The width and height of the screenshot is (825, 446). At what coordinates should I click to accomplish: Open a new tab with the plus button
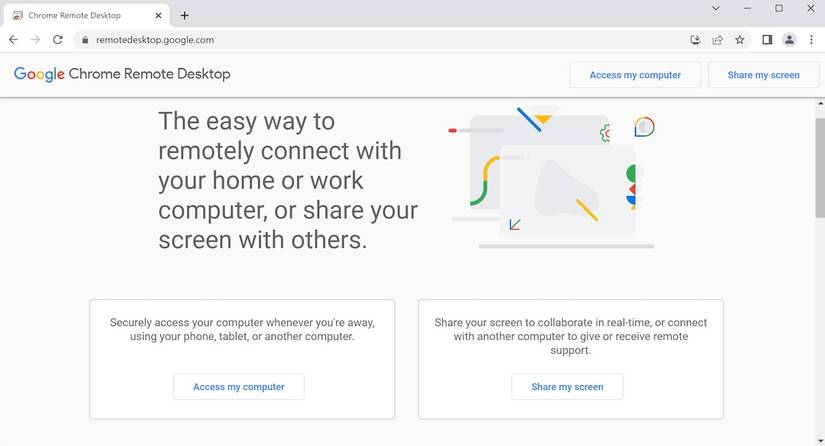(x=184, y=15)
